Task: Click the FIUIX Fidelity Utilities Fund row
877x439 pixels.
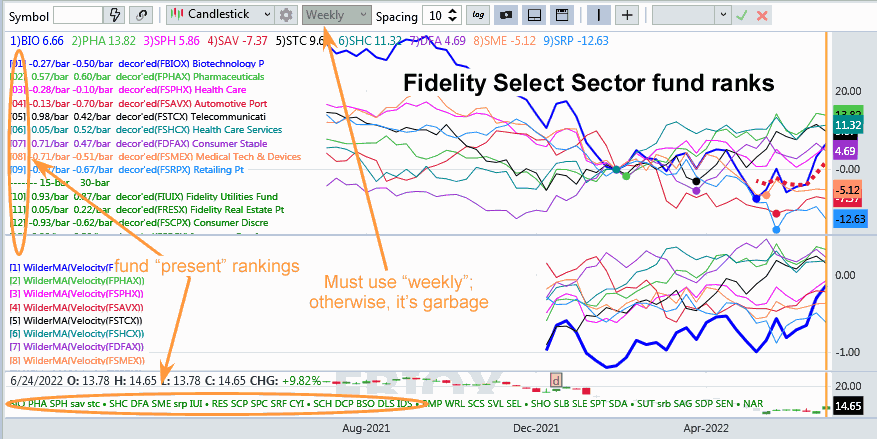Action: [144, 197]
